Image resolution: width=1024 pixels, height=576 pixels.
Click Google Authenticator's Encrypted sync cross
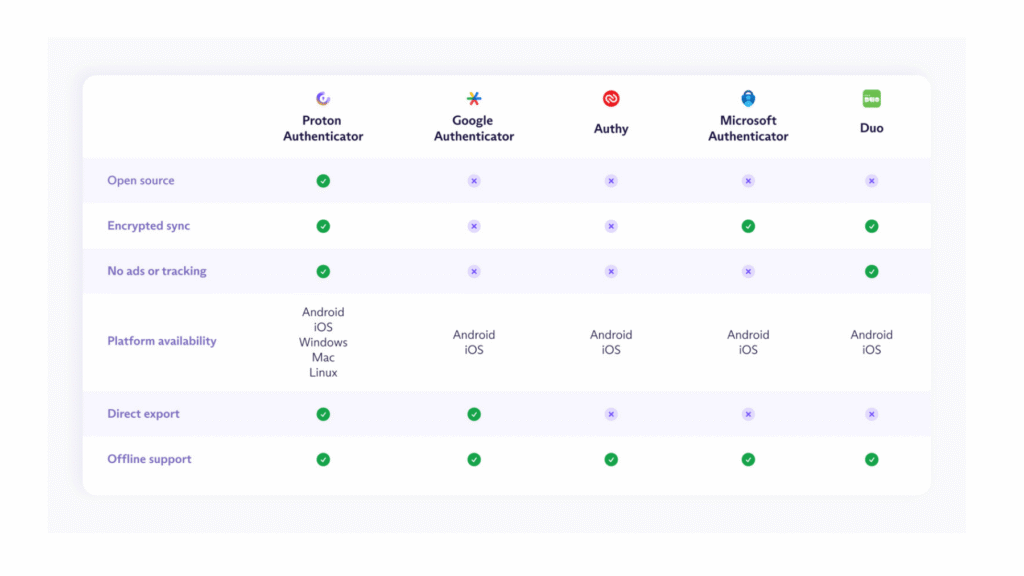click(474, 226)
